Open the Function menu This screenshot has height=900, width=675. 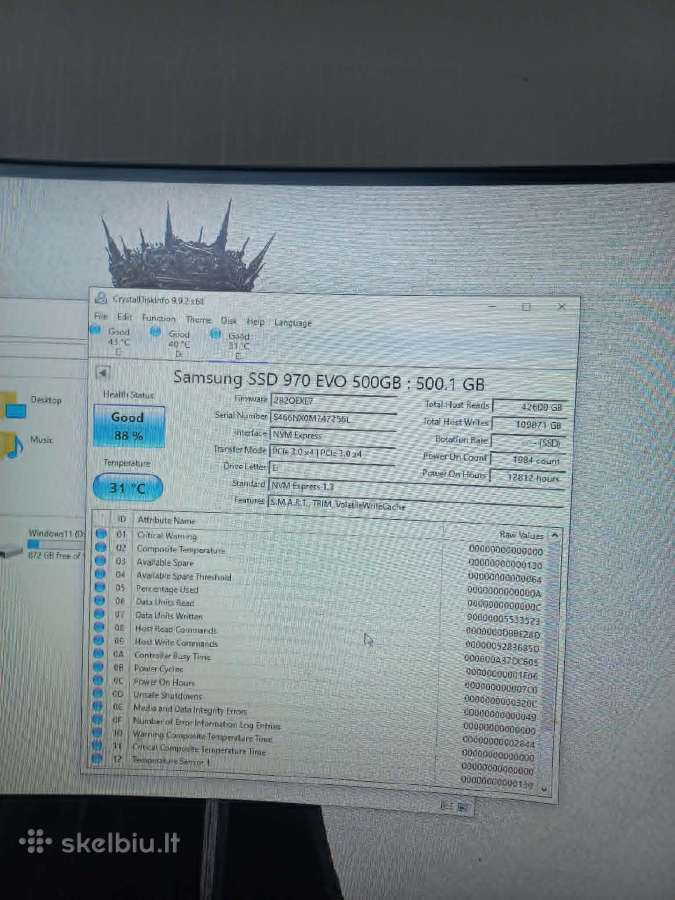[x=159, y=318]
